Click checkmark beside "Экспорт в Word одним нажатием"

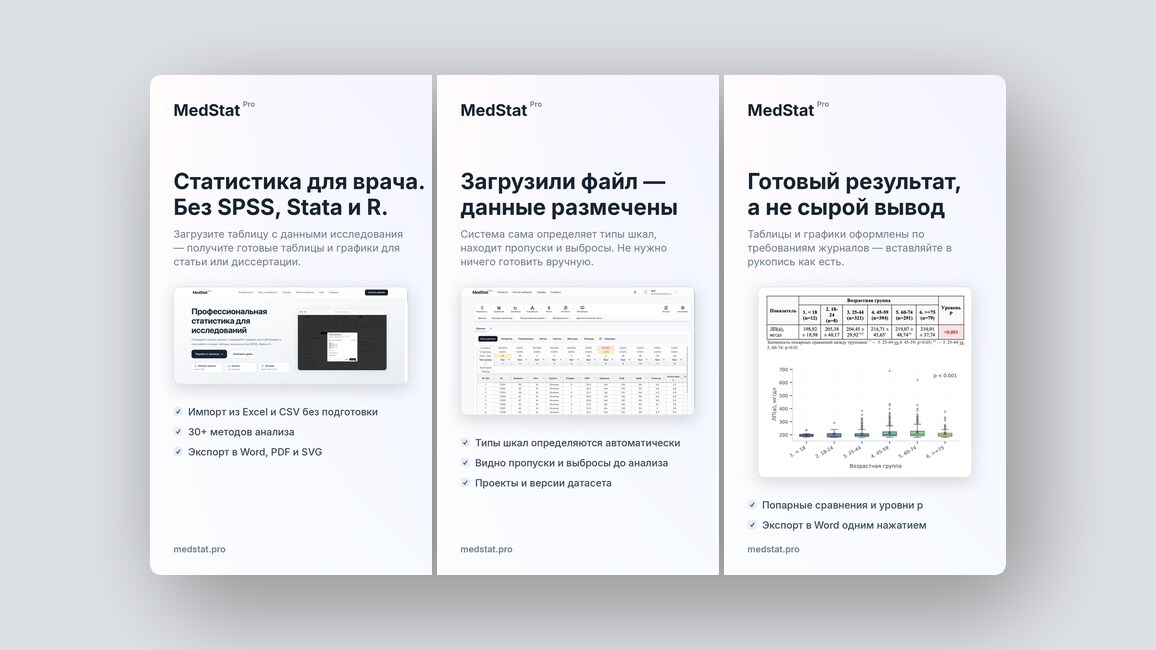pos(752,524)
